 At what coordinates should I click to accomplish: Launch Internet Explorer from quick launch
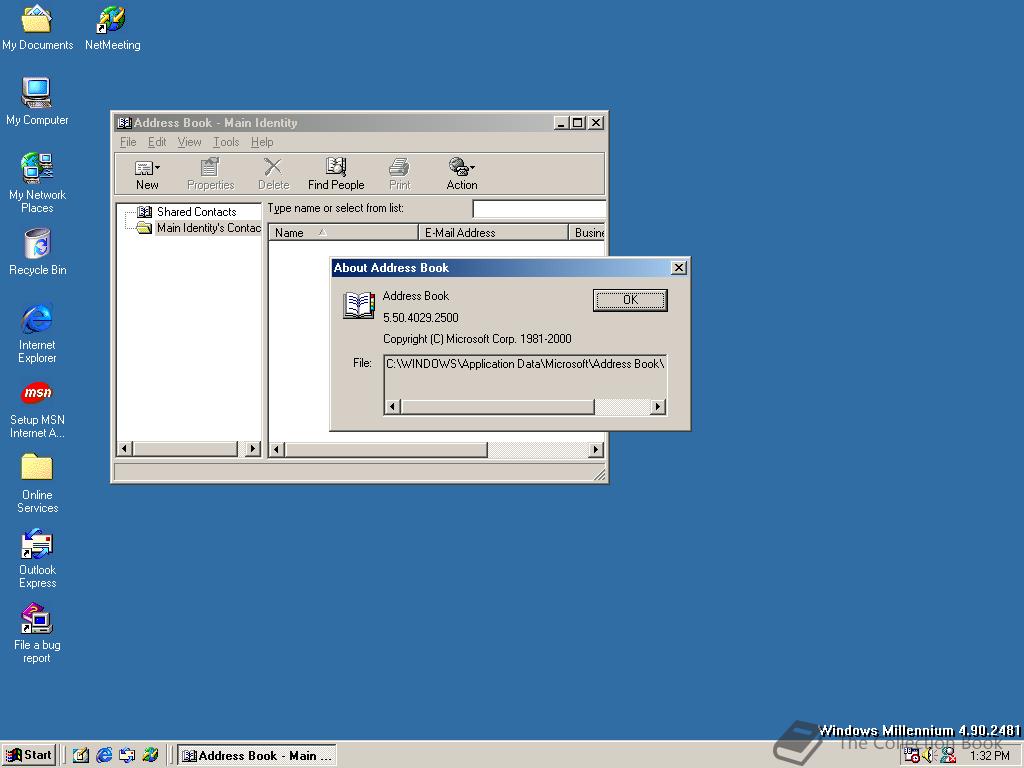[104, 756]
